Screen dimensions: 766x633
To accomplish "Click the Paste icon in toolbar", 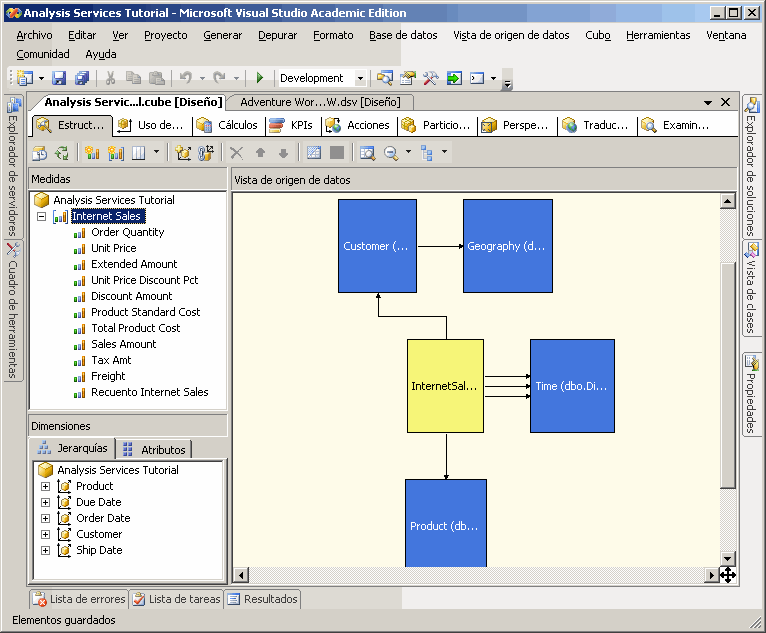I will [x=156, y=78].
